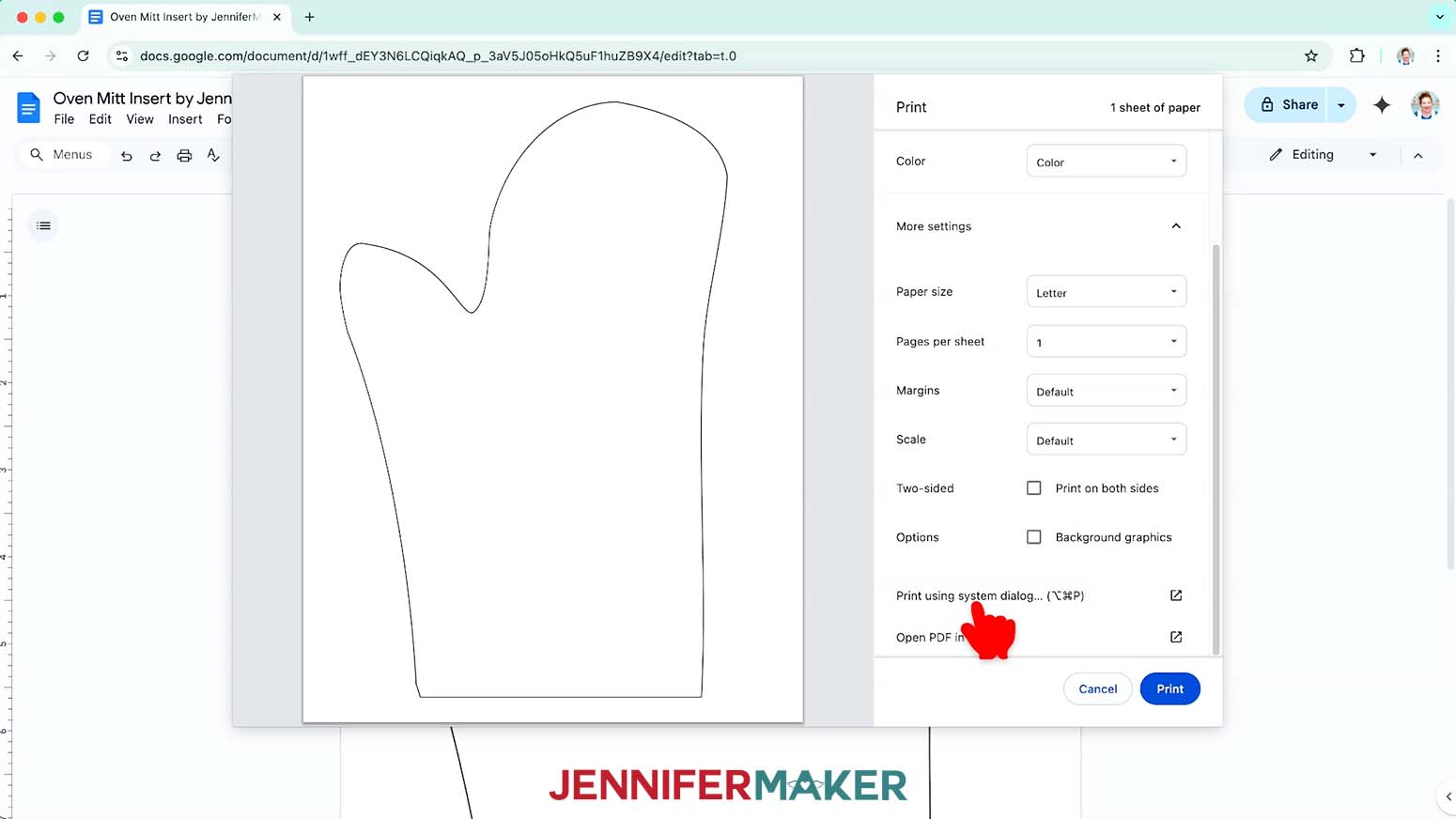Toggle Print on both sides checkbox

tap(1034, 488)
